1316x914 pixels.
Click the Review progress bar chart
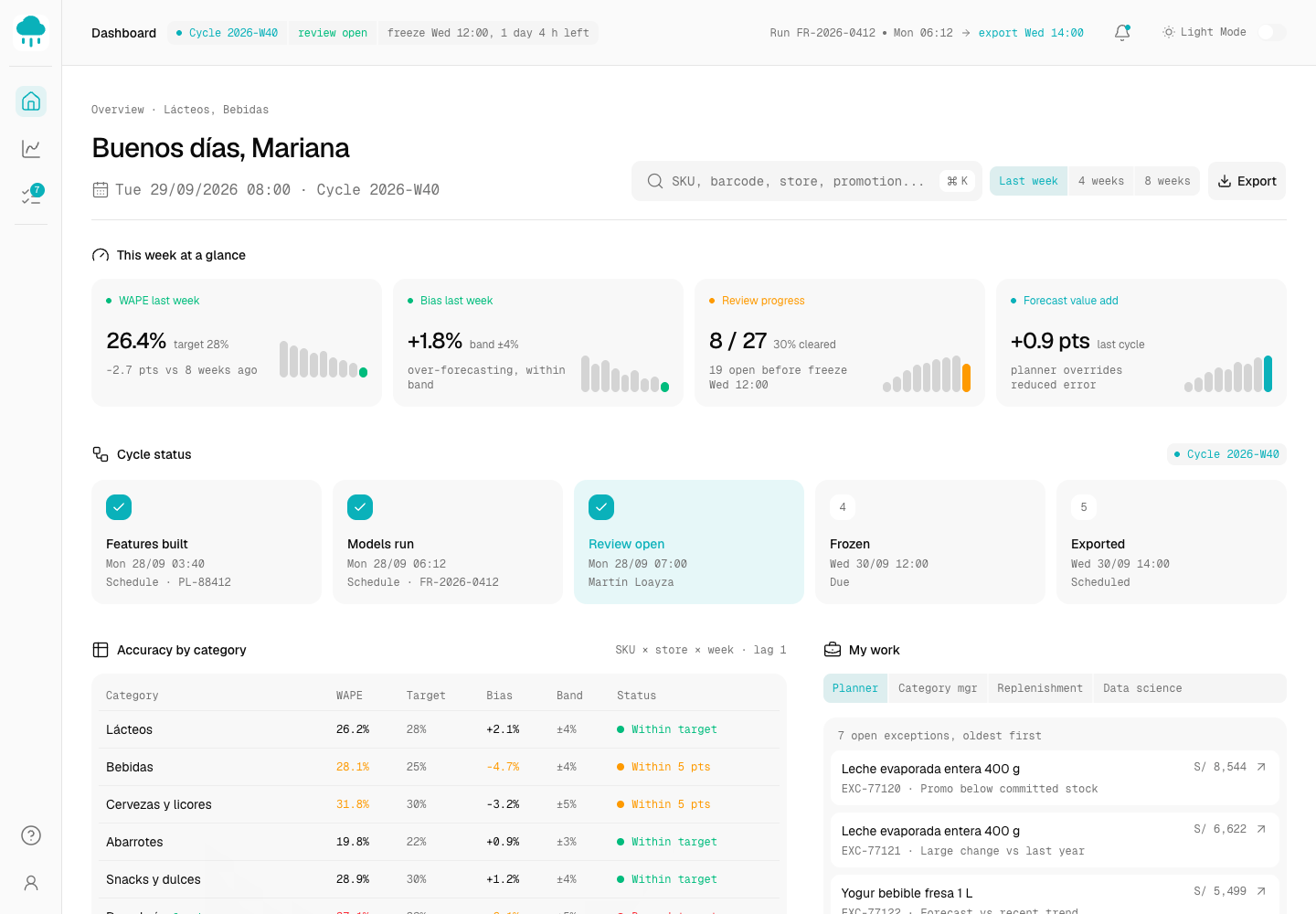click(927, 374)
